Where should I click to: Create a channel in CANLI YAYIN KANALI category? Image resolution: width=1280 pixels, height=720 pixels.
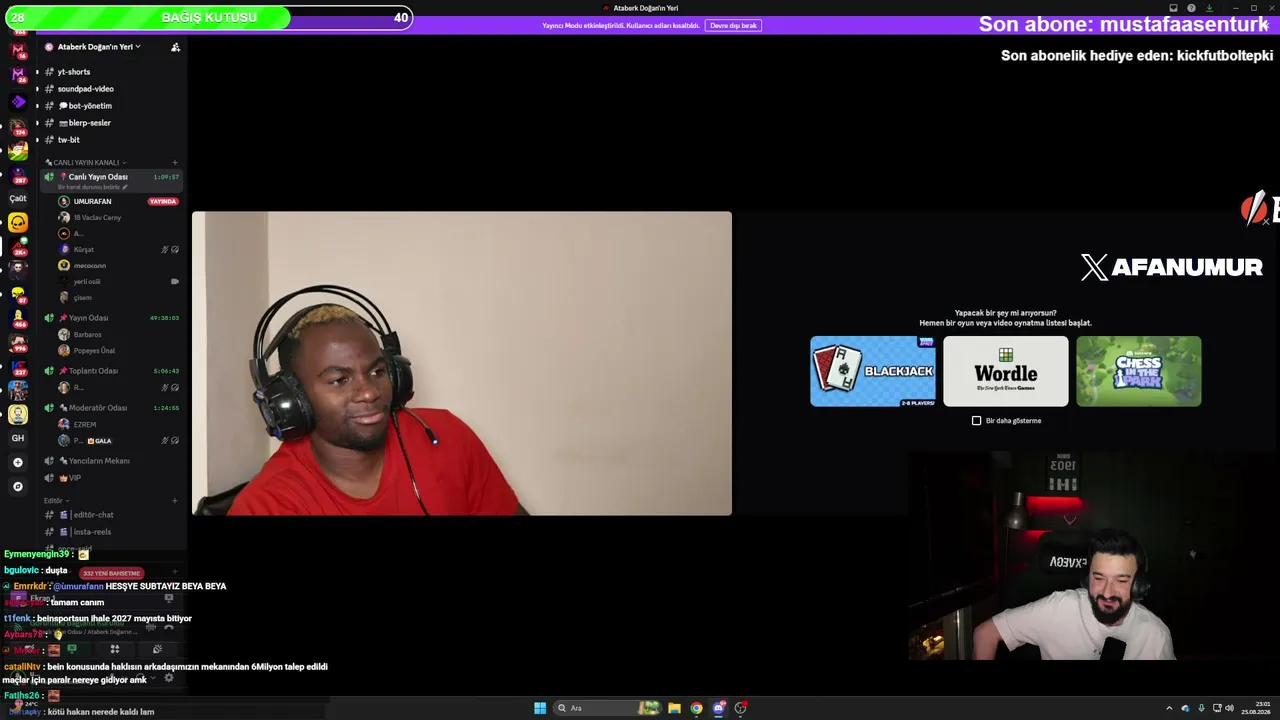[x=175, y=162]
